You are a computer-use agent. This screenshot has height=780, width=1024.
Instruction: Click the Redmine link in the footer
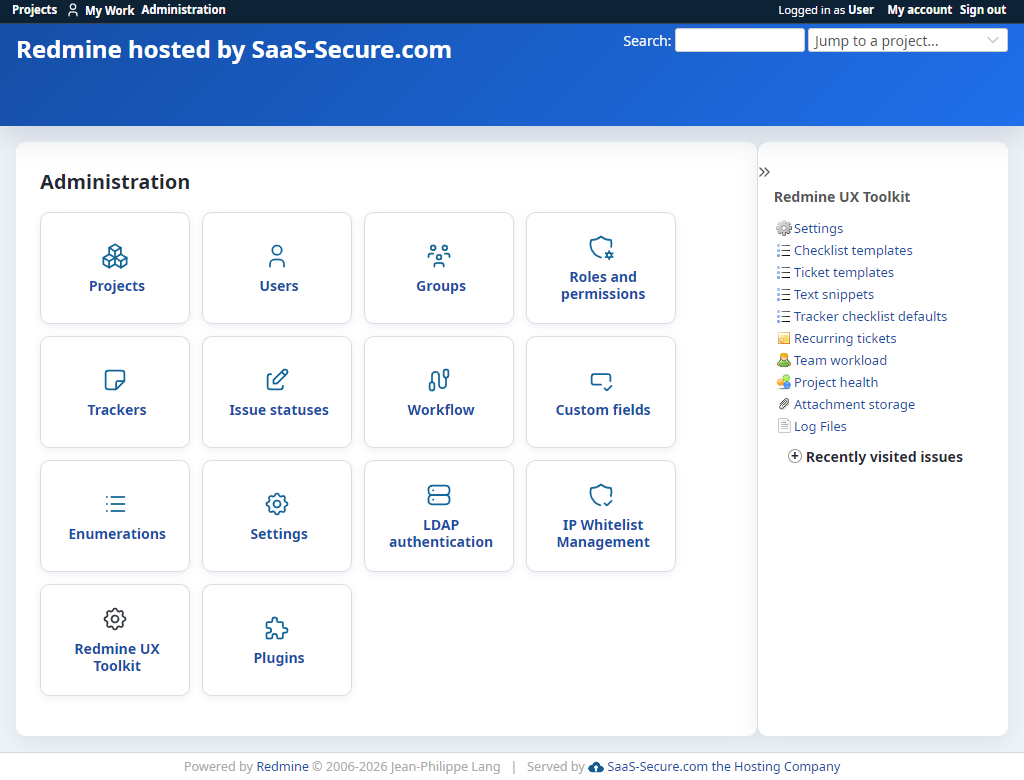click(x=282, y=766)
